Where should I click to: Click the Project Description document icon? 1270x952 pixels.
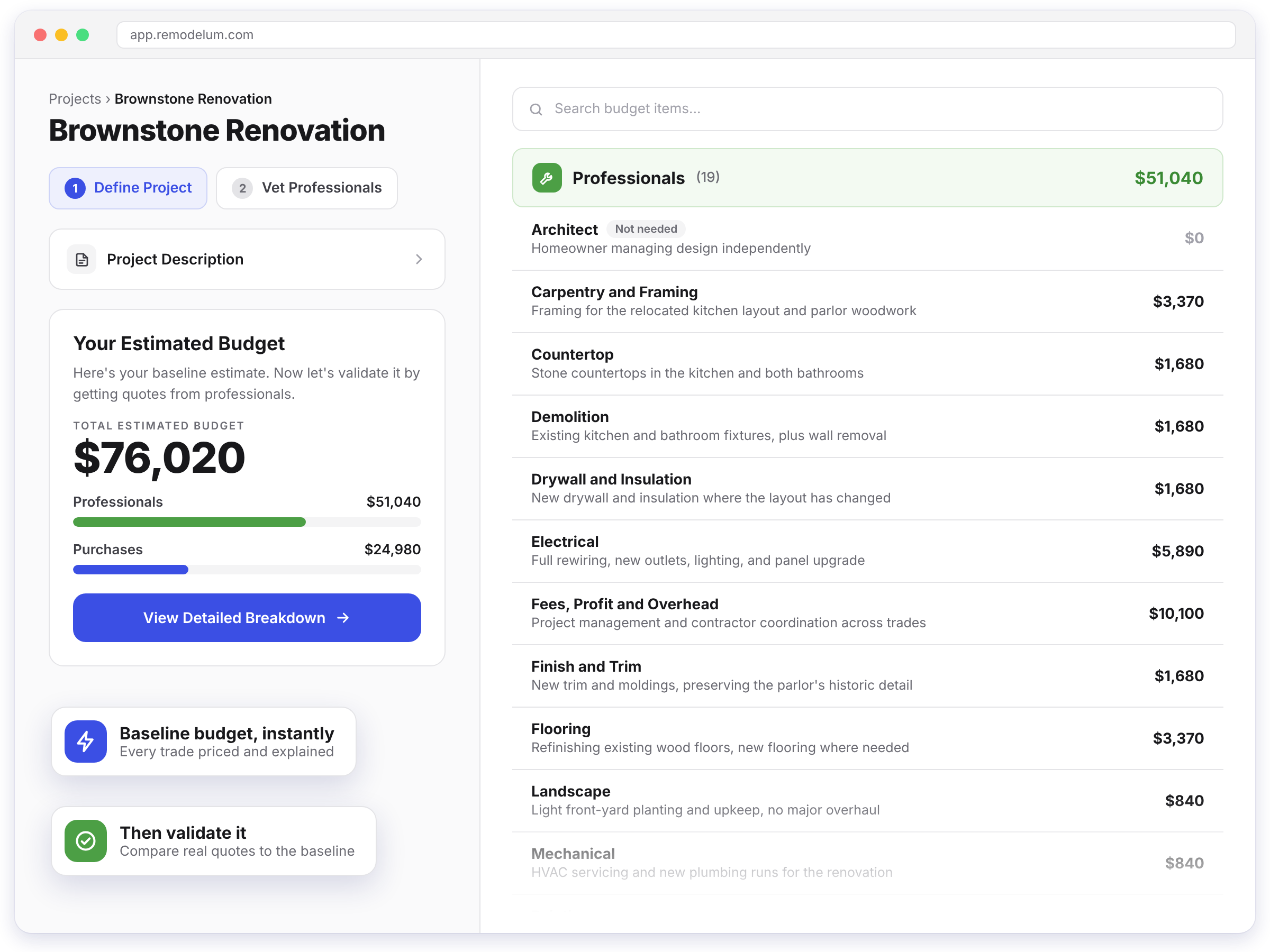click(81, 259)
